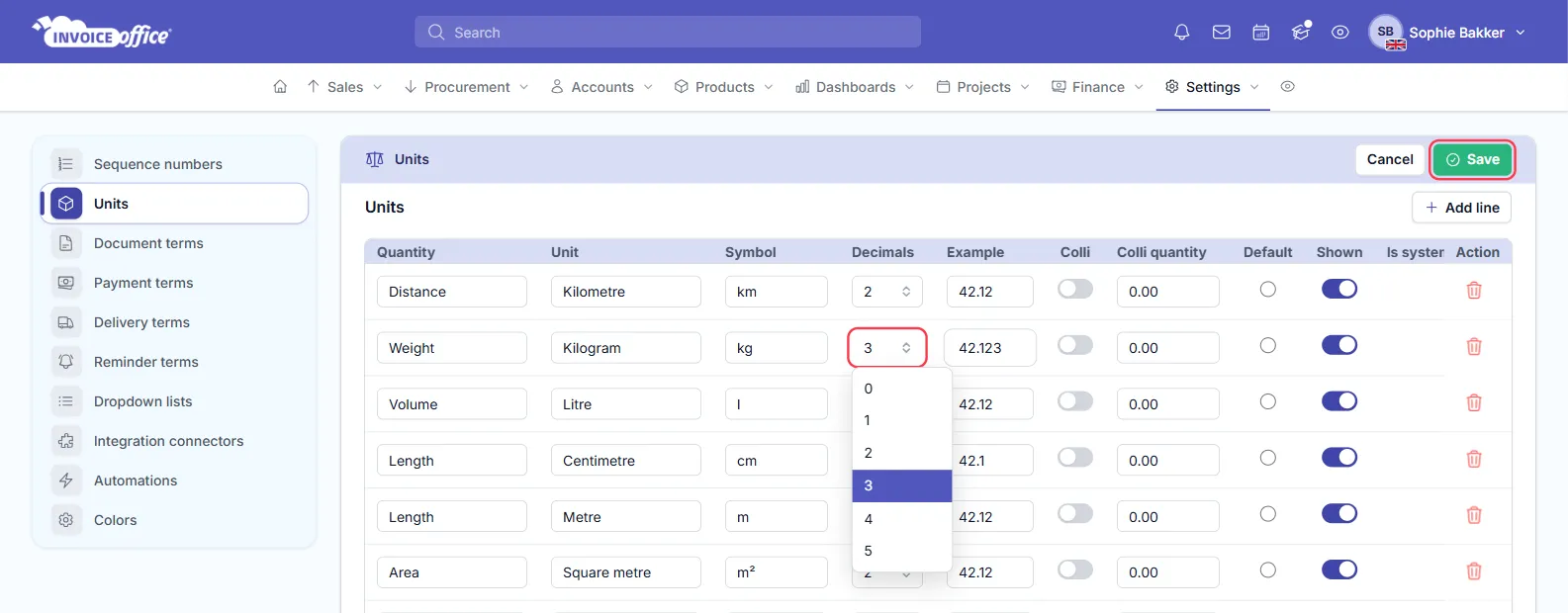Open the mail envelope icon
The image size is (1568, 613).
click(1222, 33)
